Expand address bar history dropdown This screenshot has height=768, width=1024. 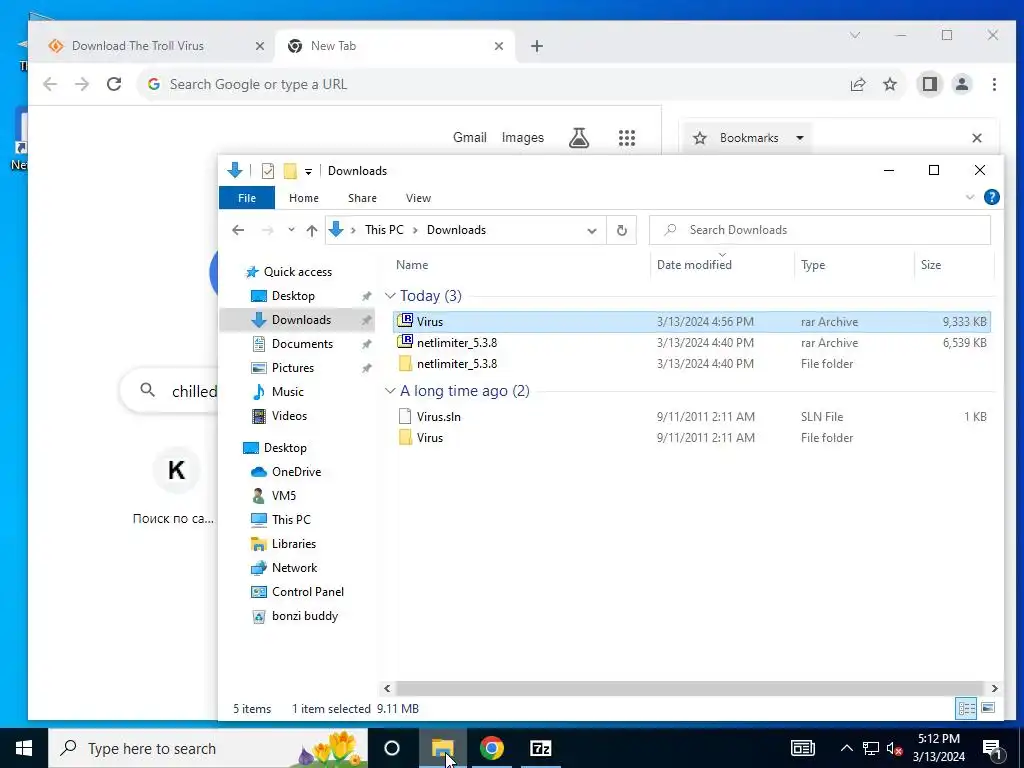(x=592, y=231)
